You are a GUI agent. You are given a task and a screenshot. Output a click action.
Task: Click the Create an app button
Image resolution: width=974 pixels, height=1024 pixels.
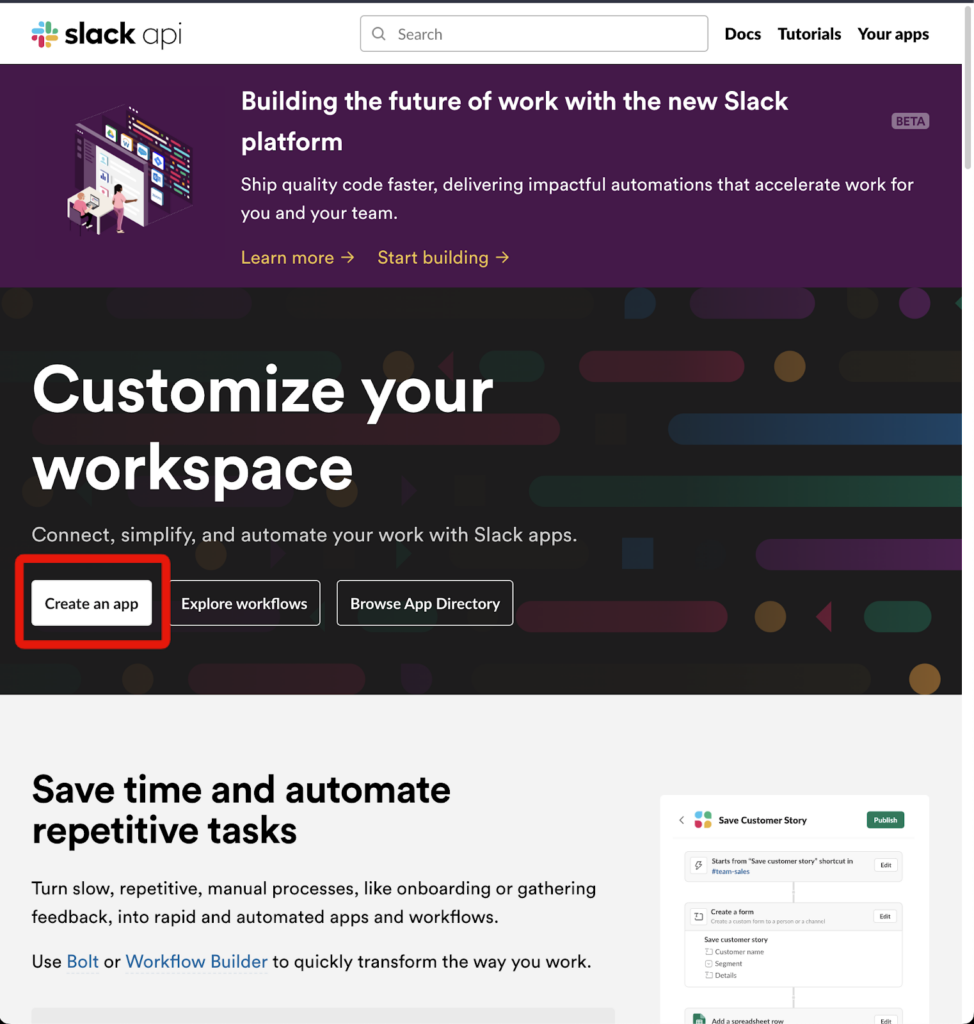(x=91, y=603)
